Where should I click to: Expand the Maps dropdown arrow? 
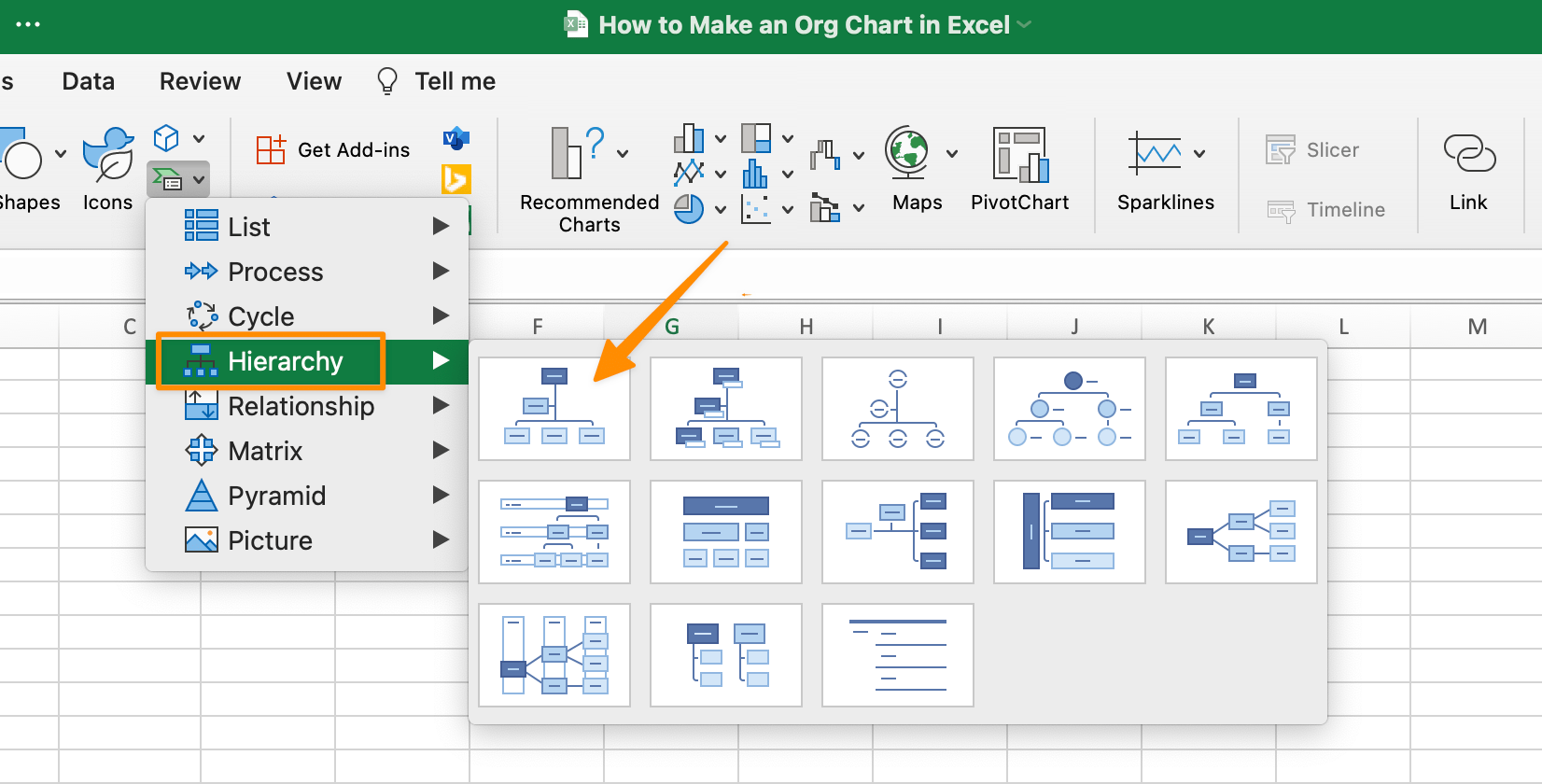coord(952,154)
